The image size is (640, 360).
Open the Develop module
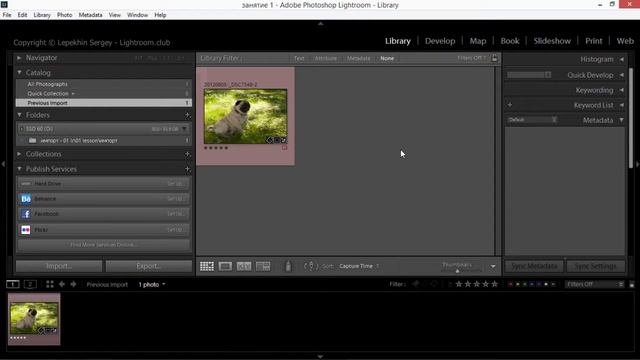click(440, 41)
